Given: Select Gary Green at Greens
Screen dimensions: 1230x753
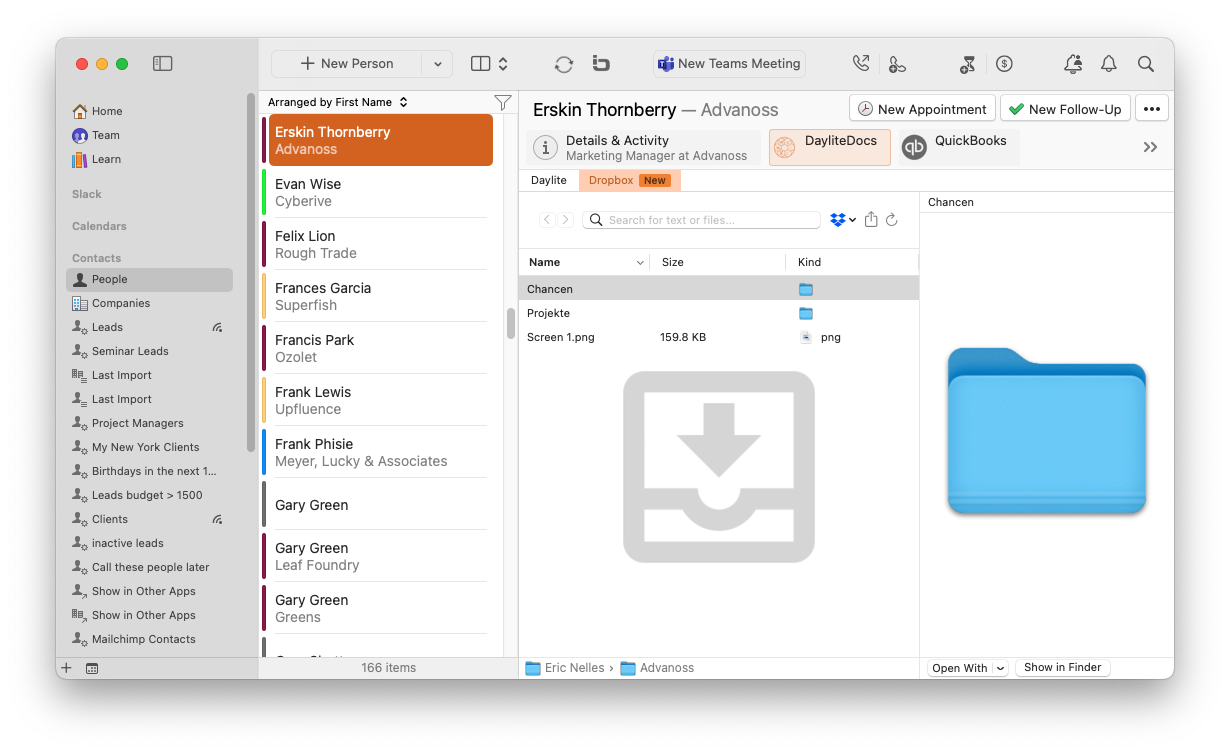Looking at the screenshot, I should 380,608.
